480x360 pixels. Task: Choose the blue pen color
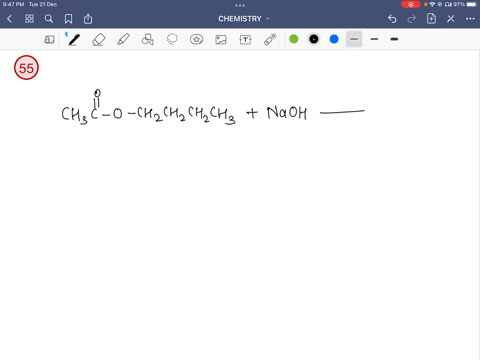334,39
